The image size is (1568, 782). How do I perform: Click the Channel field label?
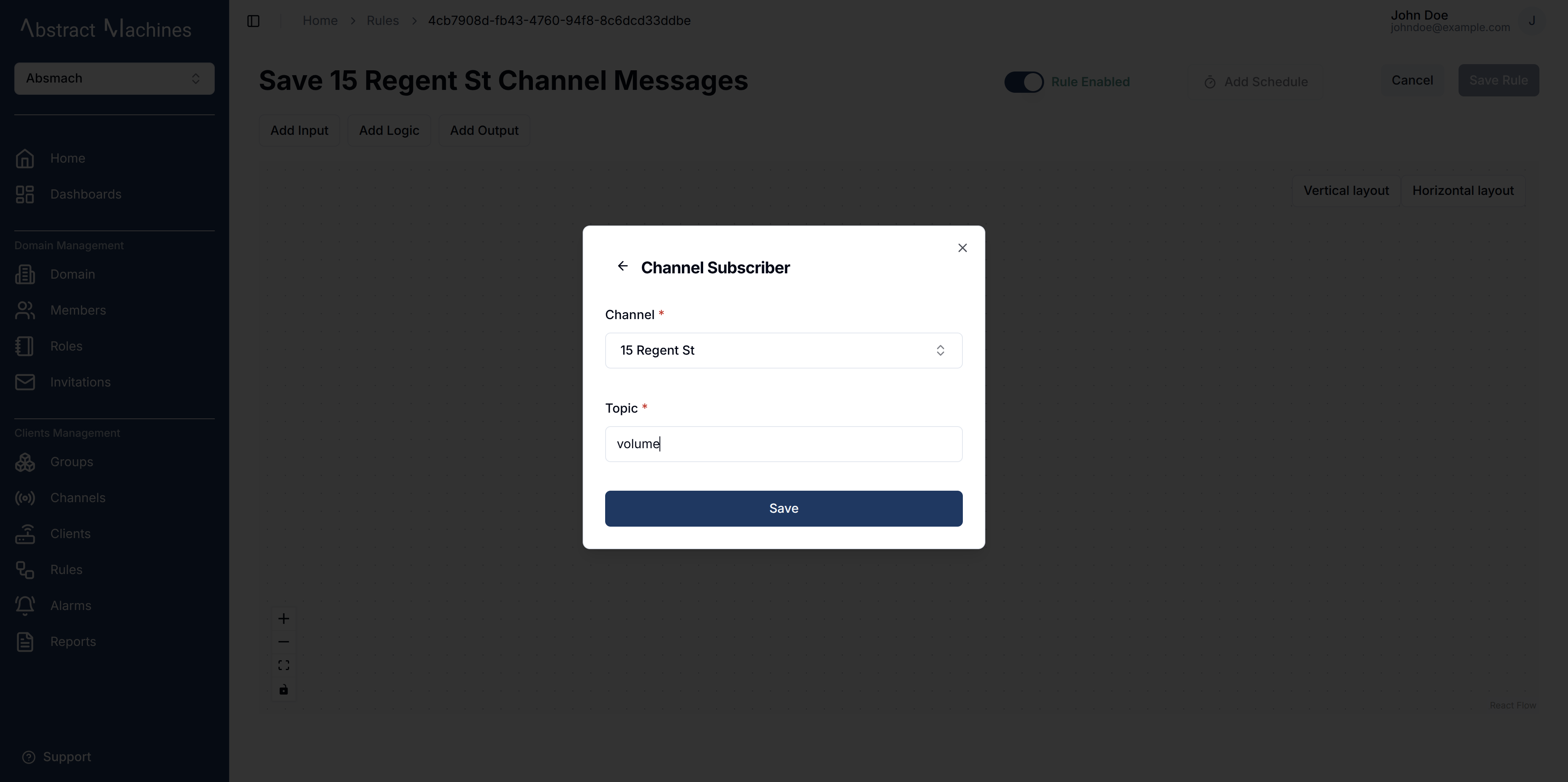(629, 315)
